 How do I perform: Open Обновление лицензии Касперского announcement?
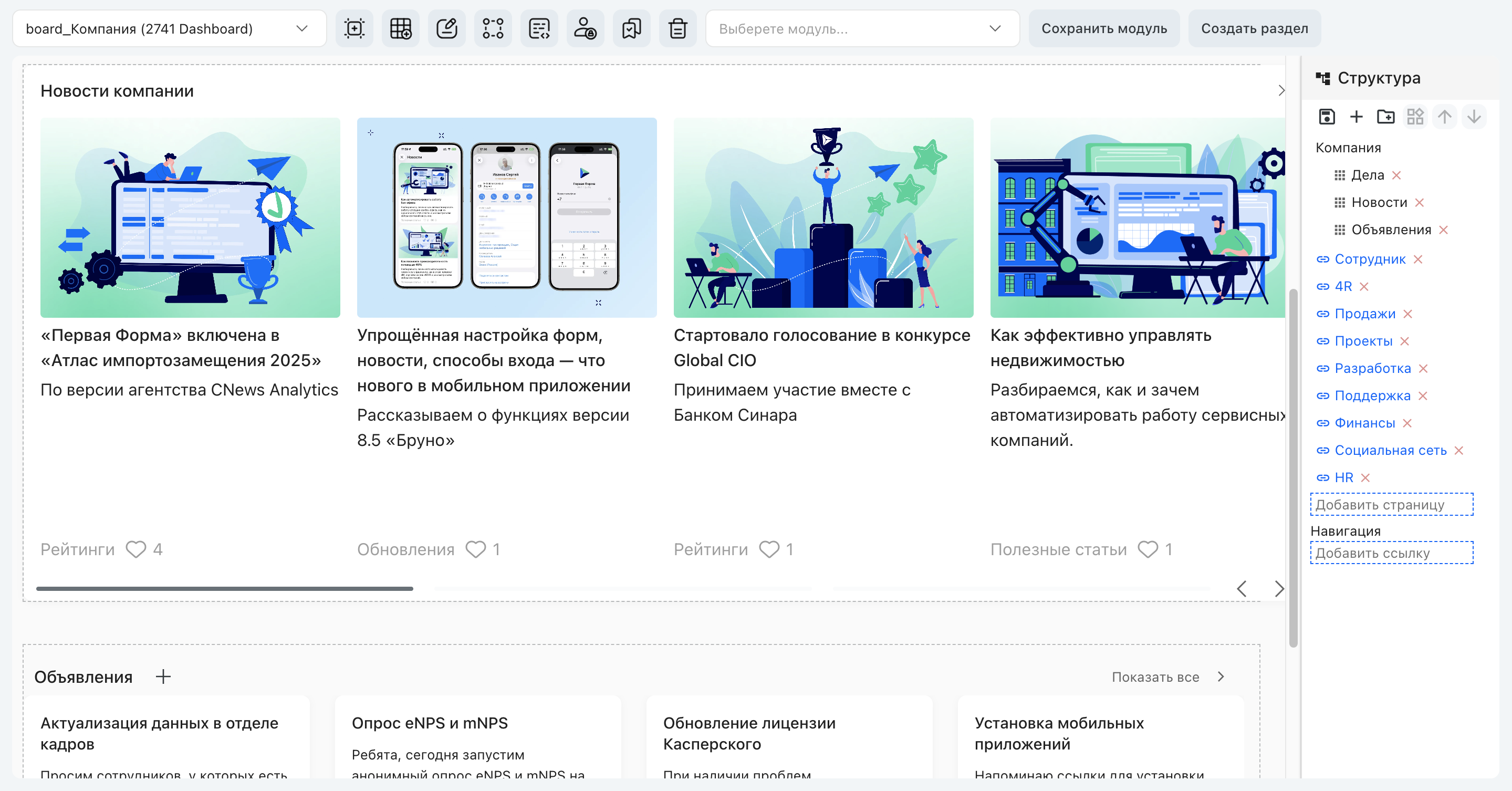click(x=789, y=737)
